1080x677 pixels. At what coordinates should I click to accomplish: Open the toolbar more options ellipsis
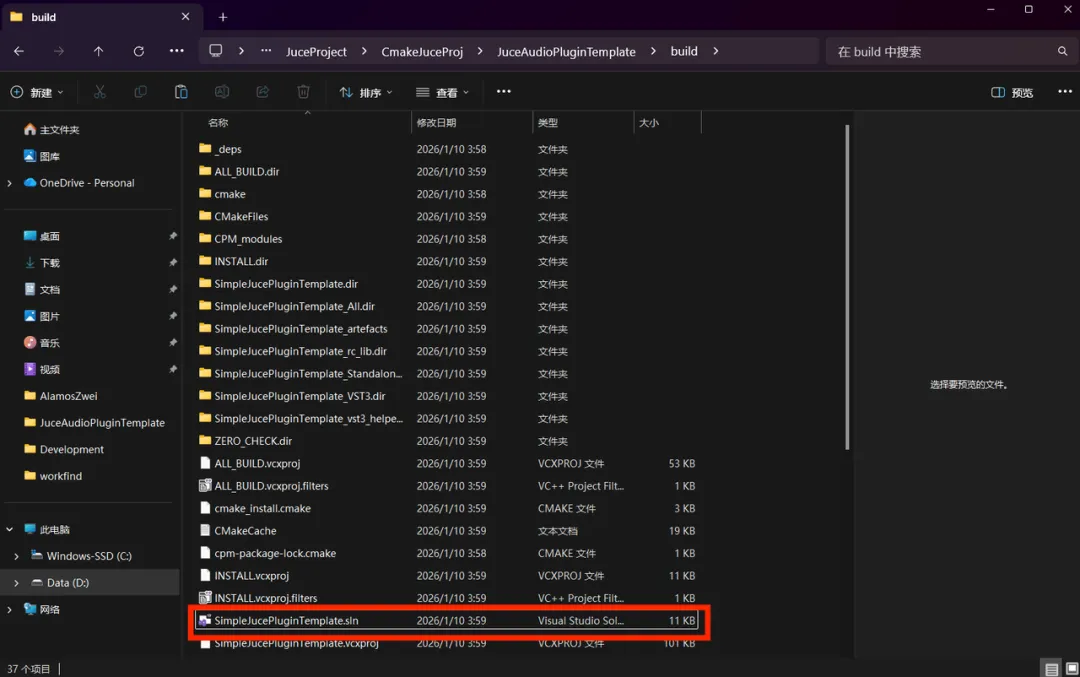[503, 92]
